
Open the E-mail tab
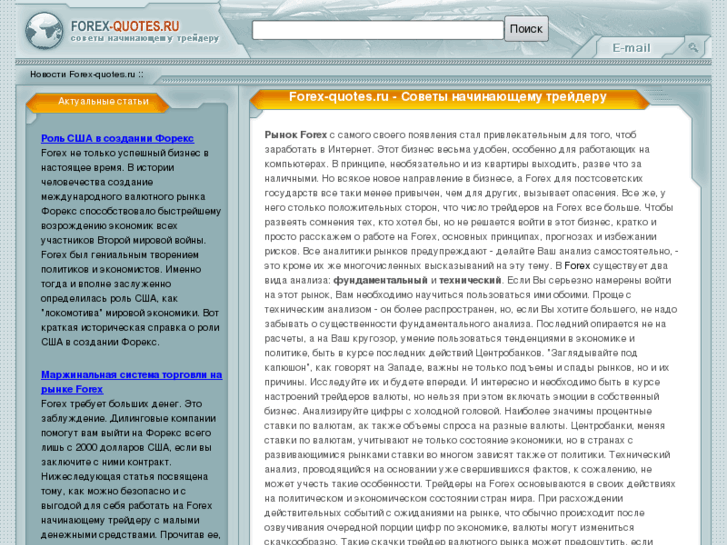click(631, 48)
